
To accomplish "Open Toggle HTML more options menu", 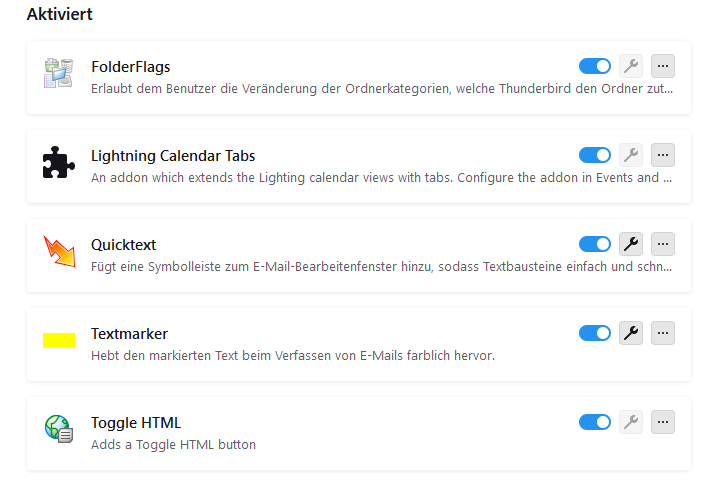I will [663, 422].
